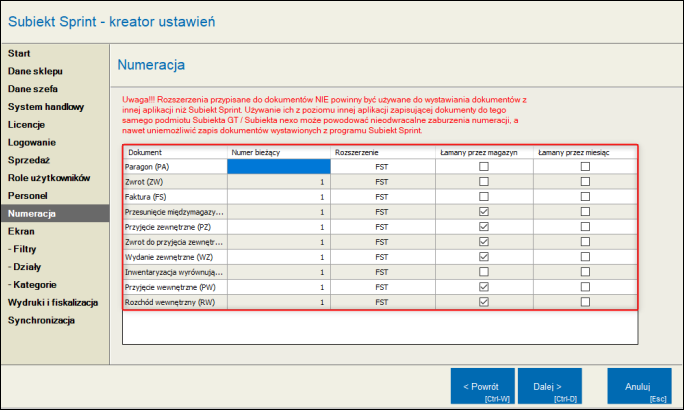Uncheck Łamany przez magazyn for Wydanie zewnętrzne (WZ)

coord(484,257)
